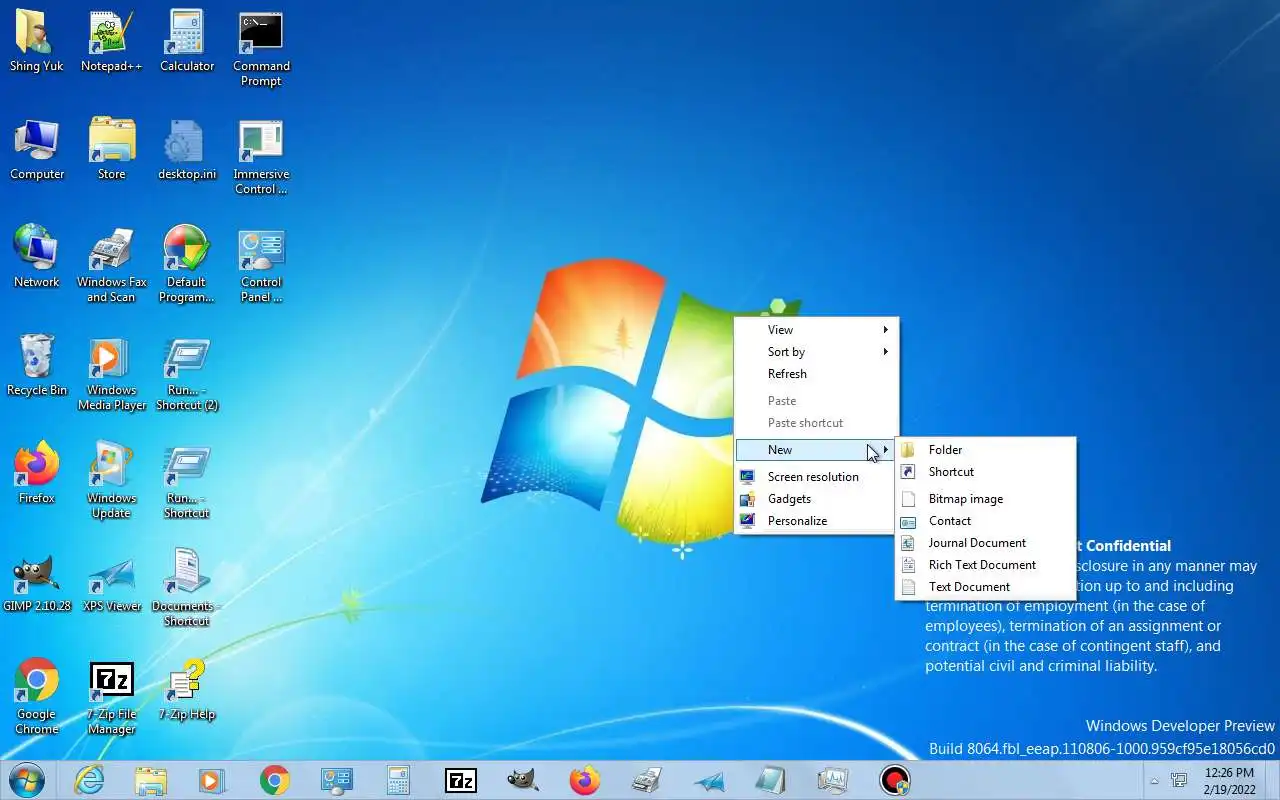Select the desktop.ini file icon
1280x800 pixels.
click(187, 150)
